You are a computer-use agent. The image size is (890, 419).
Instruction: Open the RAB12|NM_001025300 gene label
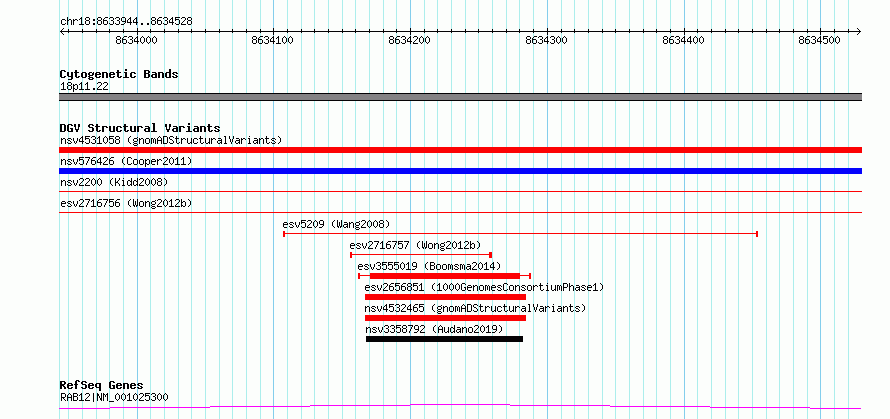tap(114, 397)
